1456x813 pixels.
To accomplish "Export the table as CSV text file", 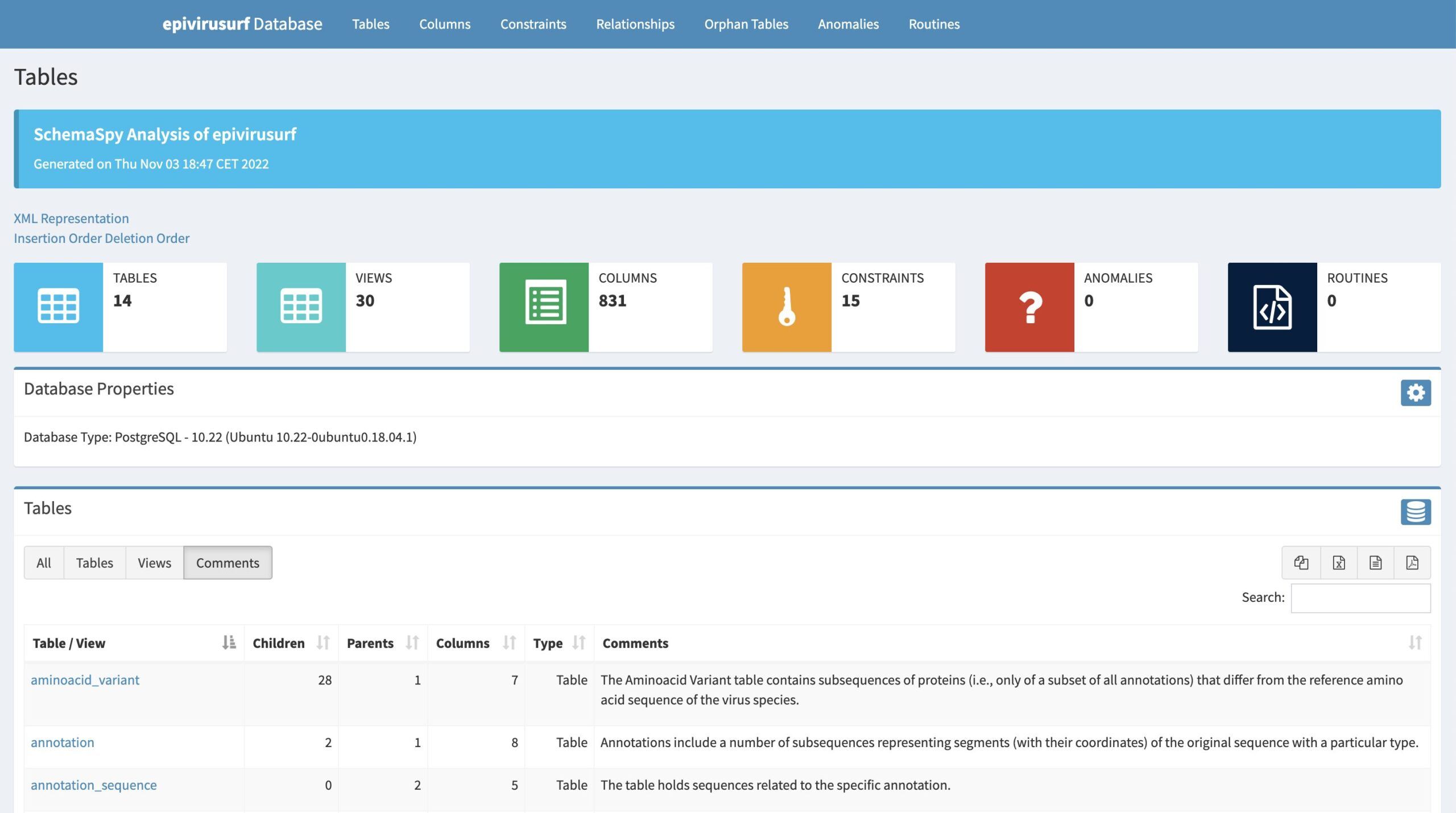I will [x=1375, y=563].
